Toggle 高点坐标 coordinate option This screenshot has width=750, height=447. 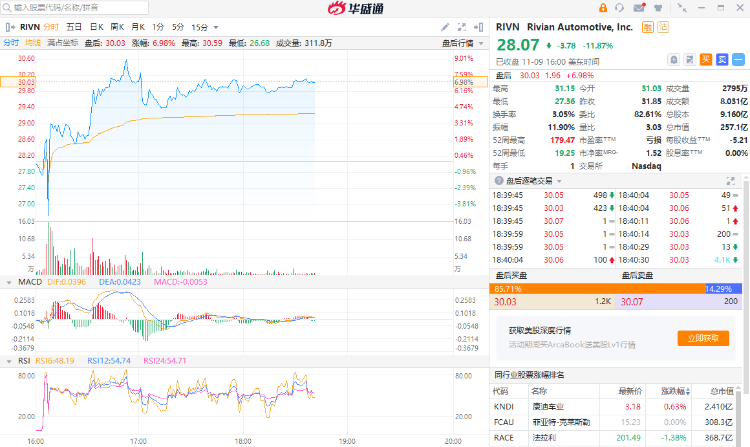(63, 43)
